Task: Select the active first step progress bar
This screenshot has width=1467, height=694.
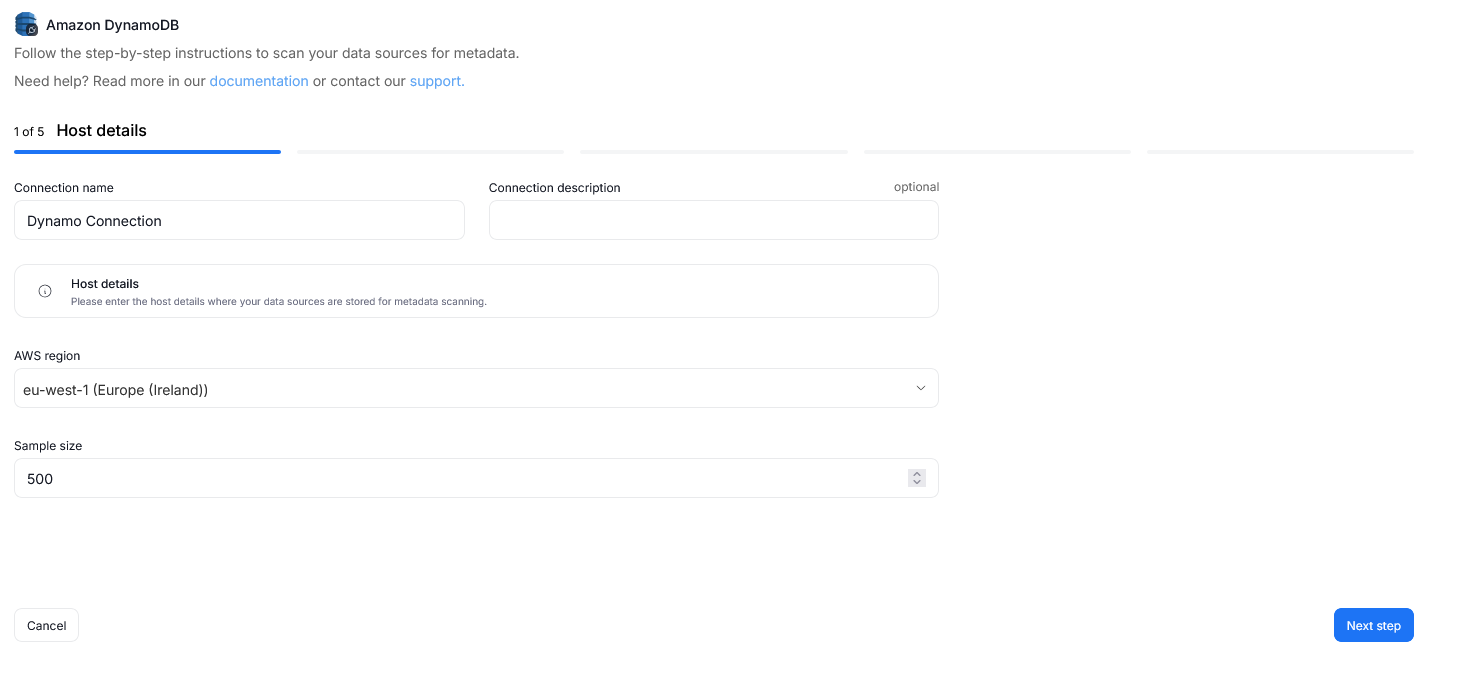Action: tap(147, 152)
